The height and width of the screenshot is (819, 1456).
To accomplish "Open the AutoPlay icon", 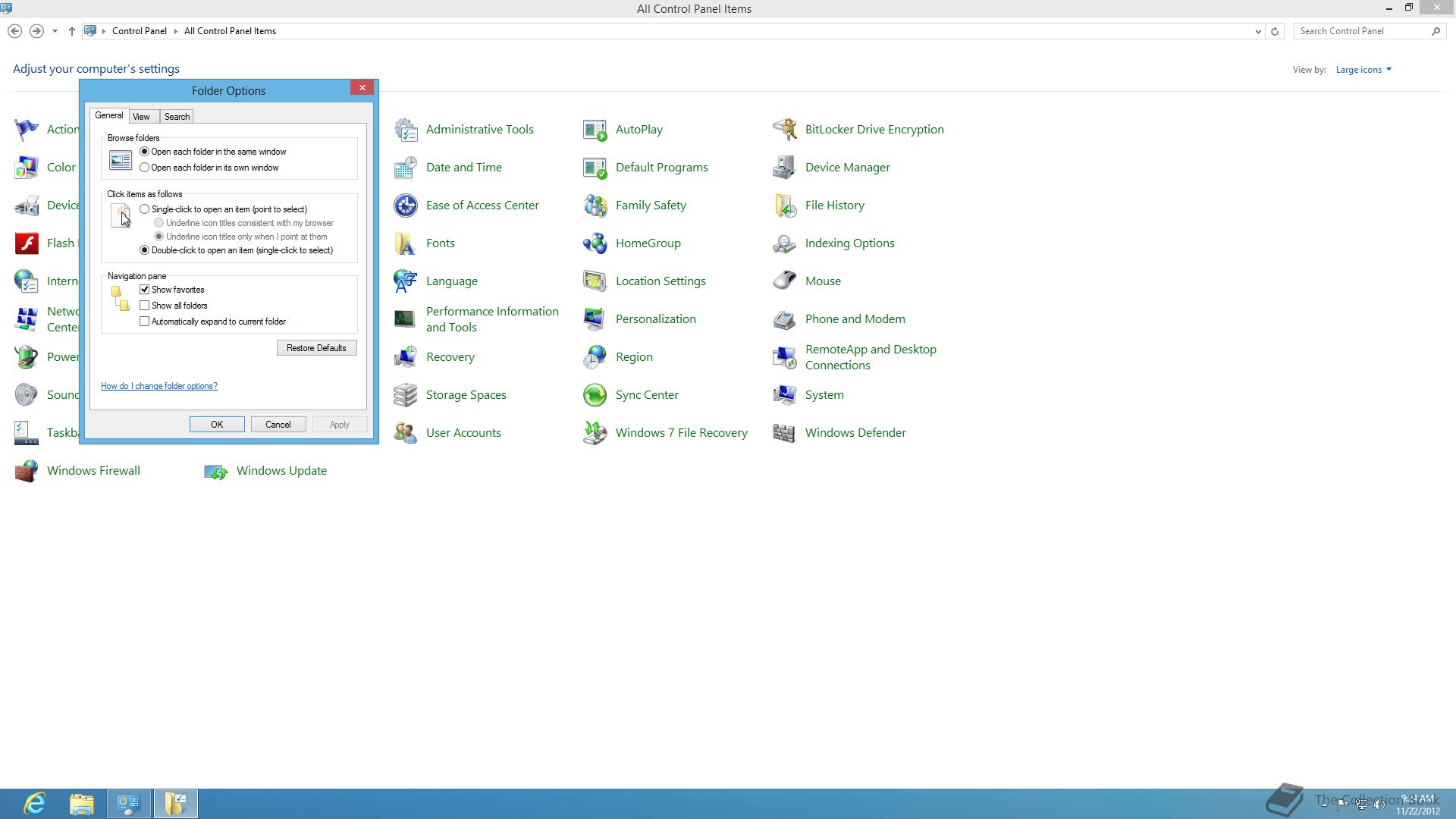I will tap(595, 130).
